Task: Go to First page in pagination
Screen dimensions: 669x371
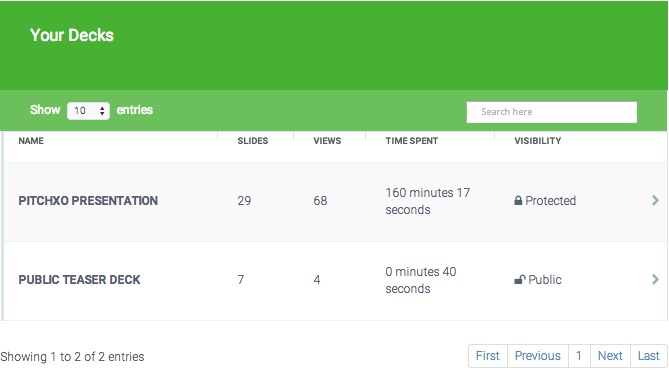Action: 488,356
